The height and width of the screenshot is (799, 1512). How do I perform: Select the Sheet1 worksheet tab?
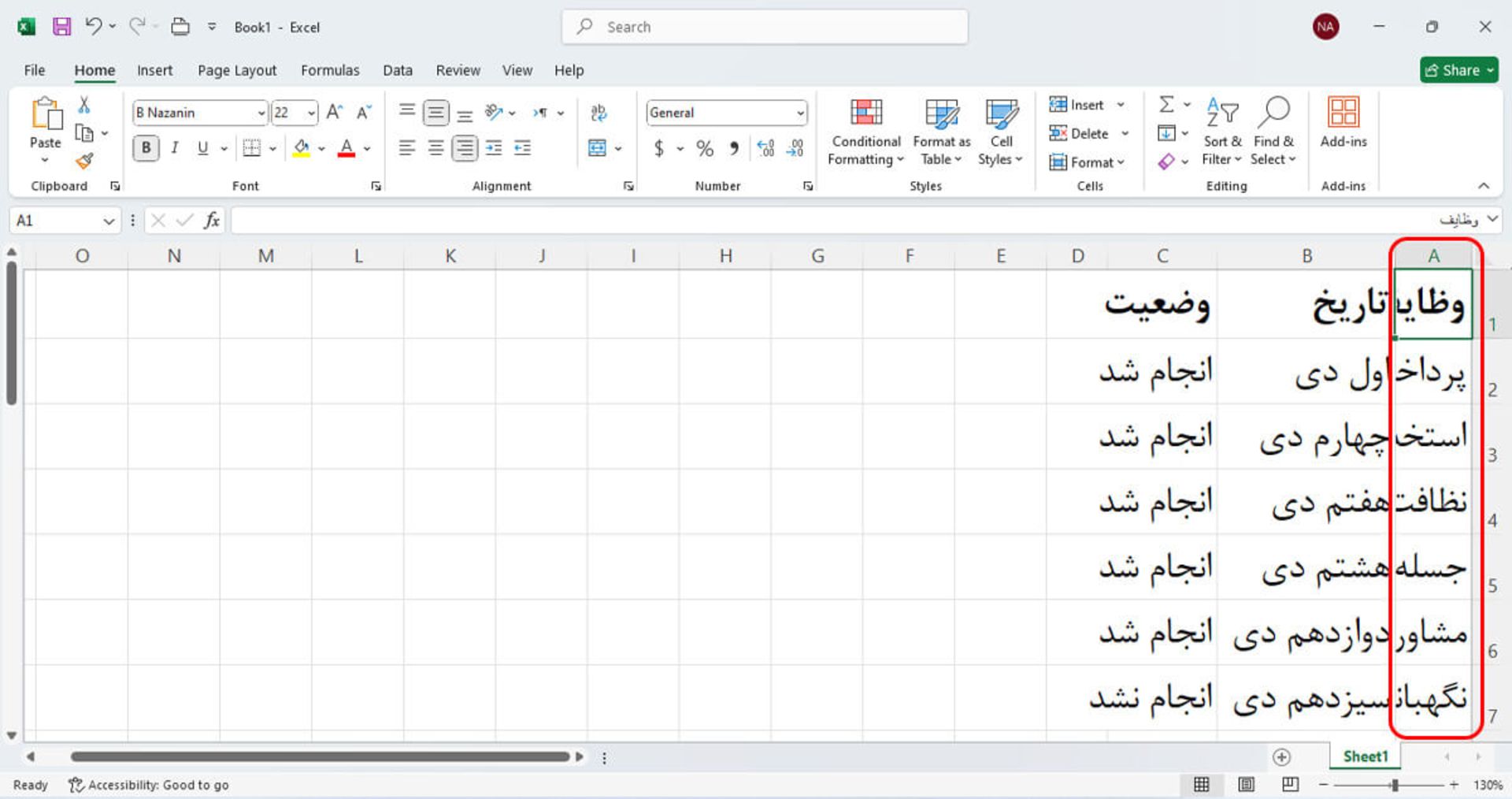pos(1364,756)
